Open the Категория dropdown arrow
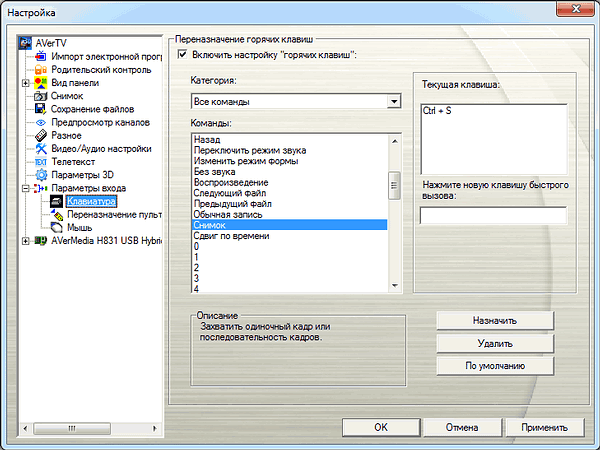The image size is (600, 450). click(393, 102)
